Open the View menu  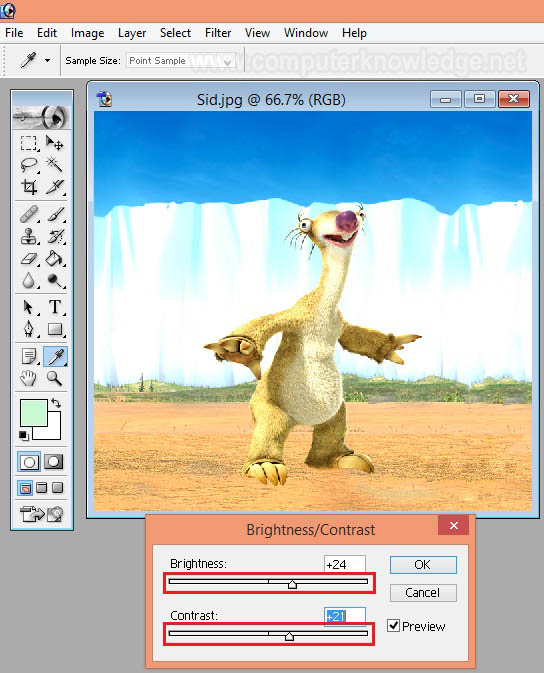point(257,33)
